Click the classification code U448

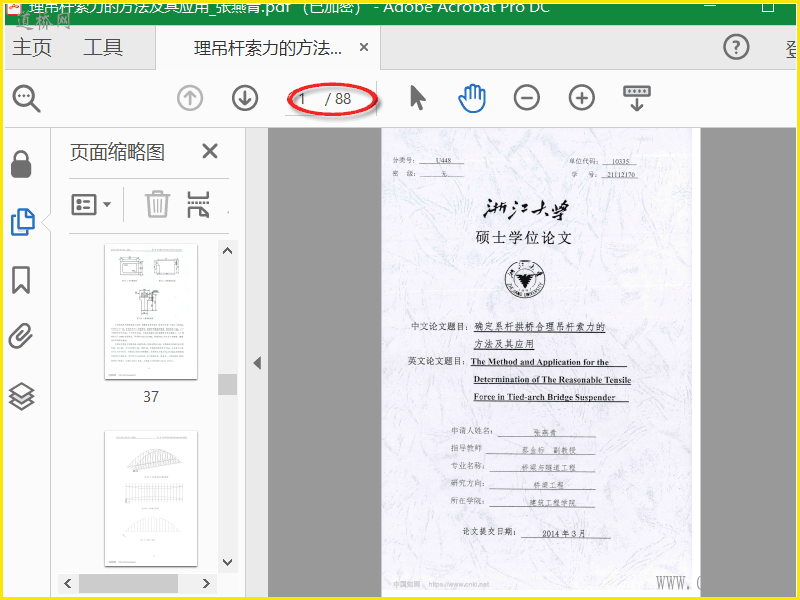(443, 160)
